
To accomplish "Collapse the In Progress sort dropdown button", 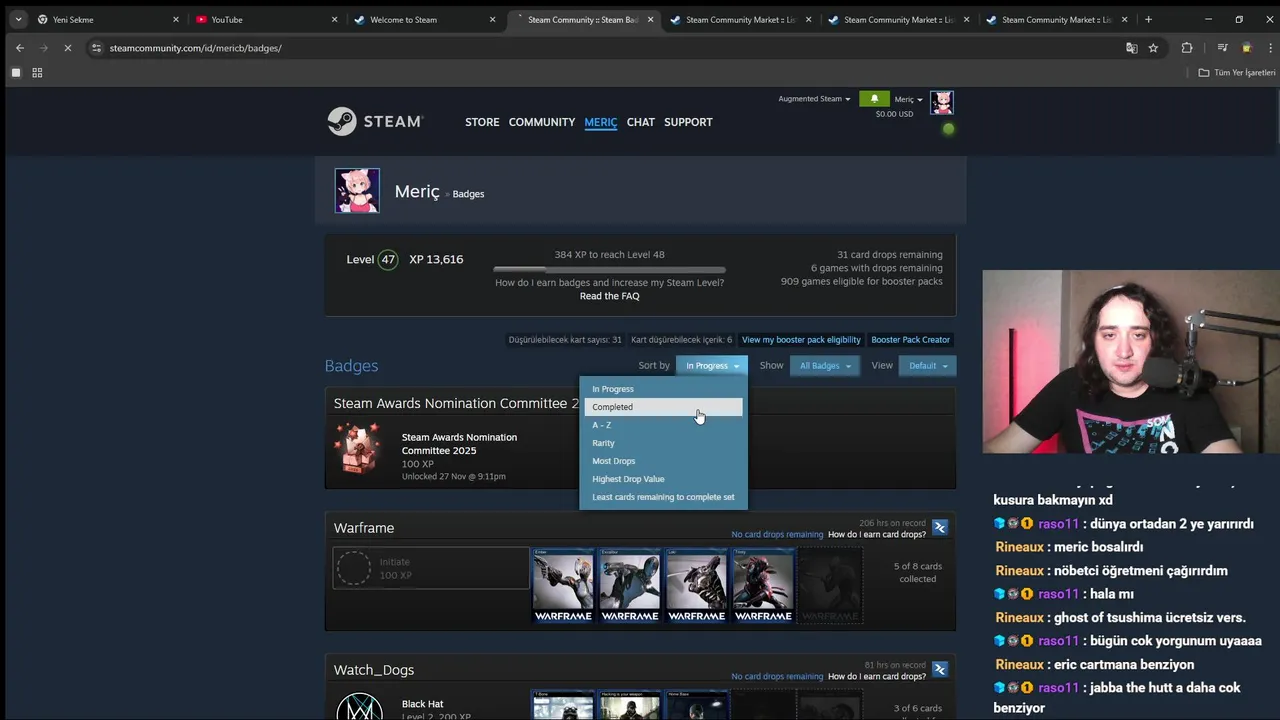I will [712, 366].
